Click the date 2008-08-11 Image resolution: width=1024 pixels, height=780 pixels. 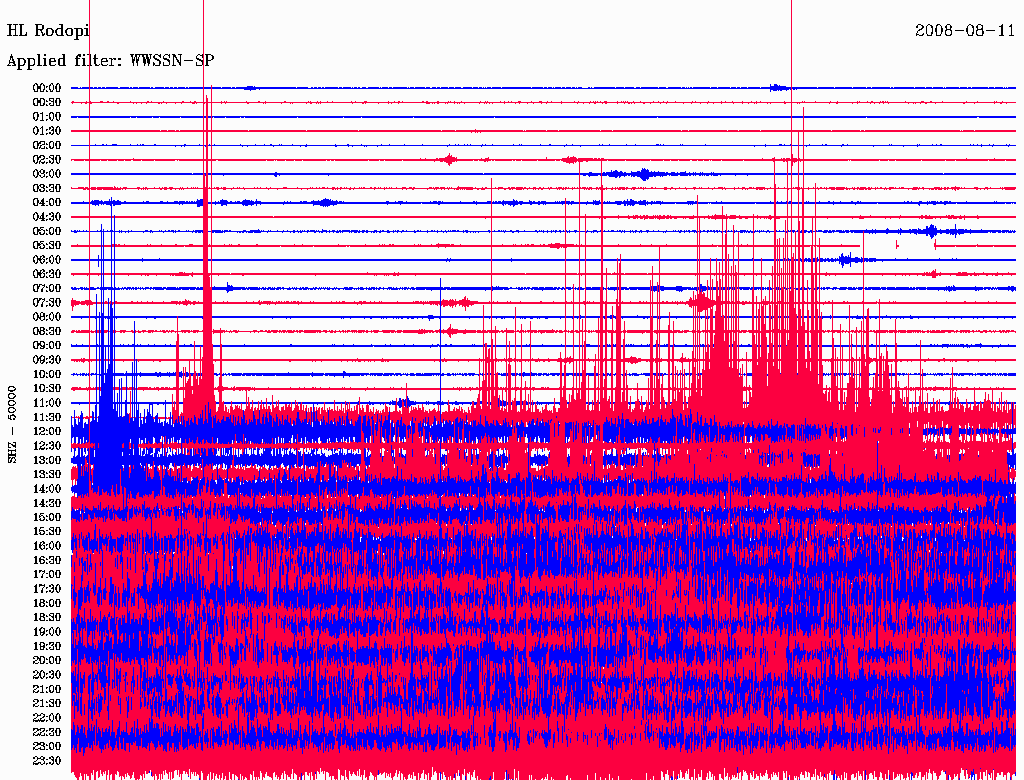965,31
